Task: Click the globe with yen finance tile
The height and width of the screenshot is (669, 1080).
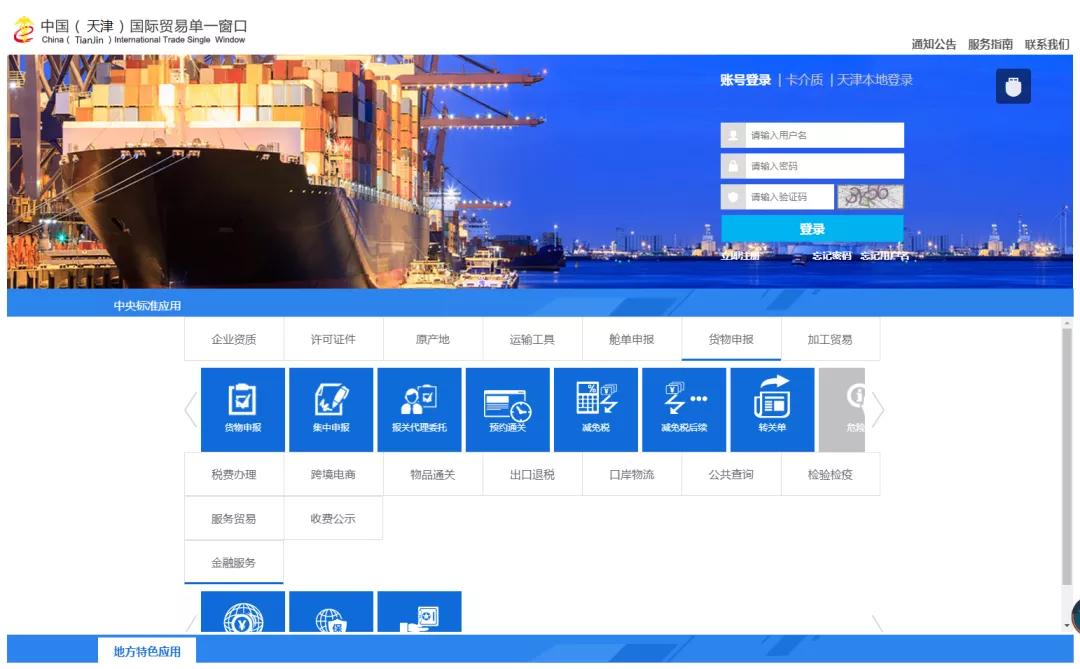Action: [x=242, y=611]
